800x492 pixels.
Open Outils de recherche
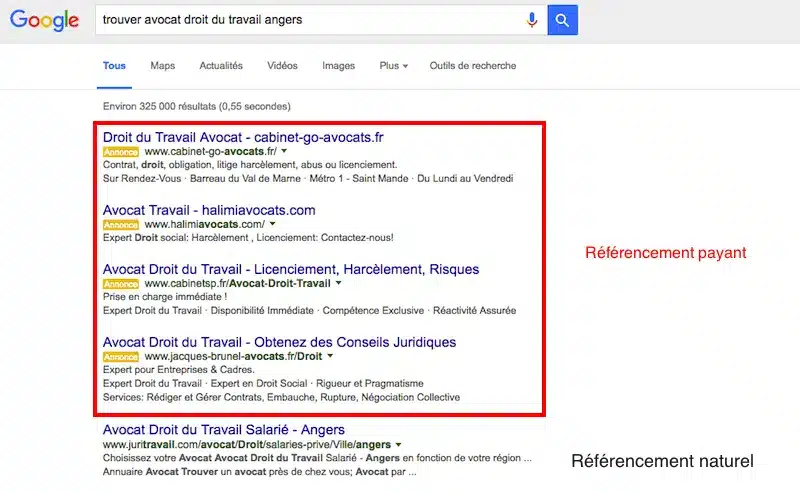472,66
